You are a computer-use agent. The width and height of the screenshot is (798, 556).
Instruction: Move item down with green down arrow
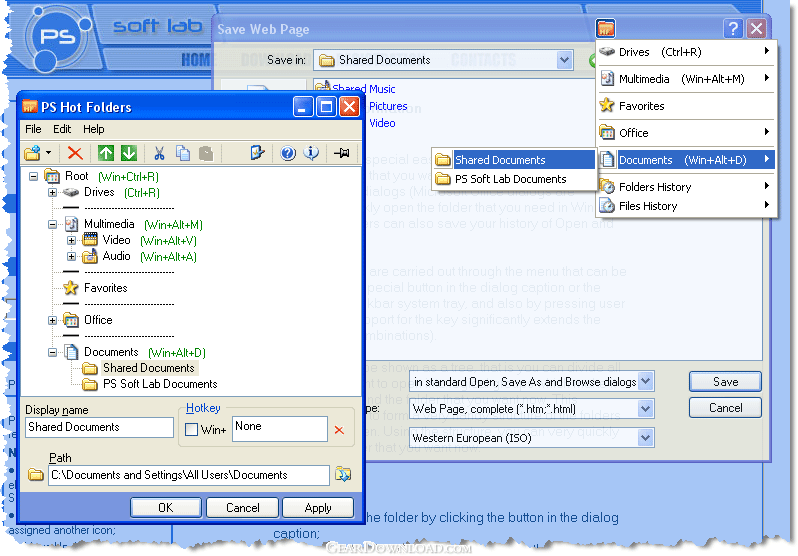129,153
